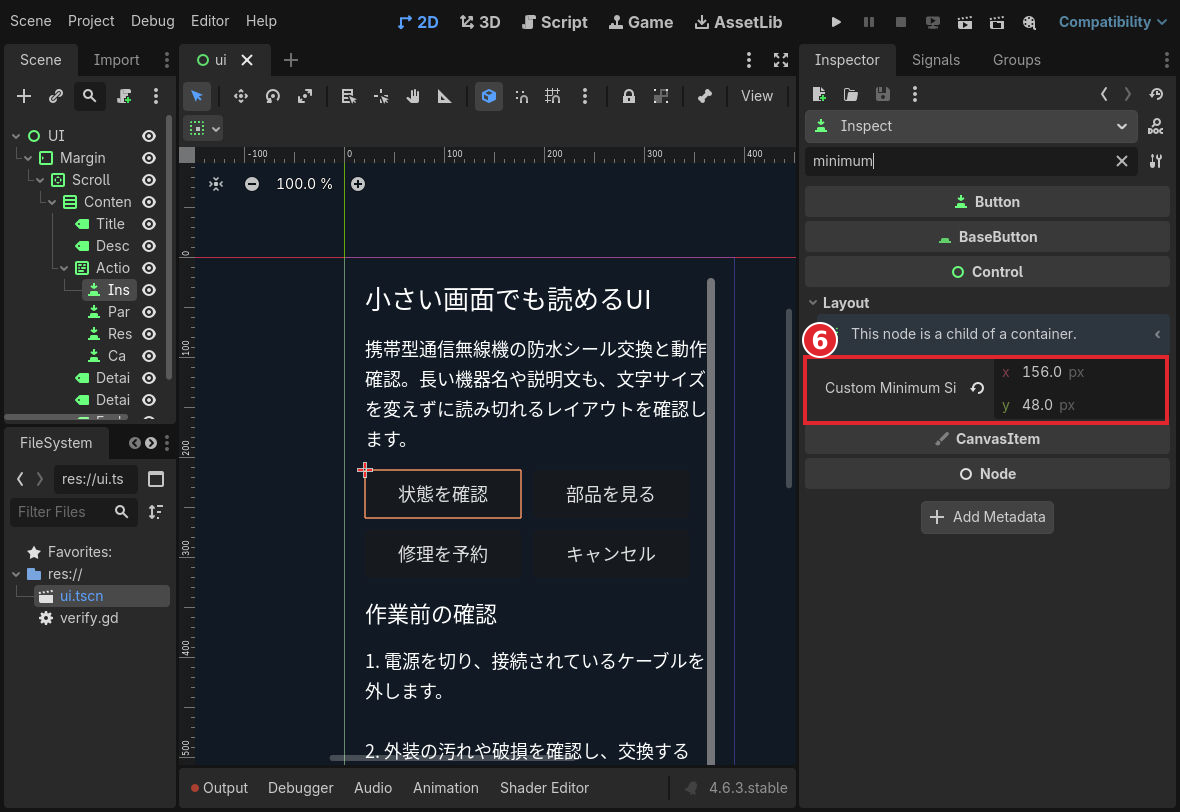The image size is (1180, 812).
Task: Switch to the Script workspace
Action: click(555, 23)
